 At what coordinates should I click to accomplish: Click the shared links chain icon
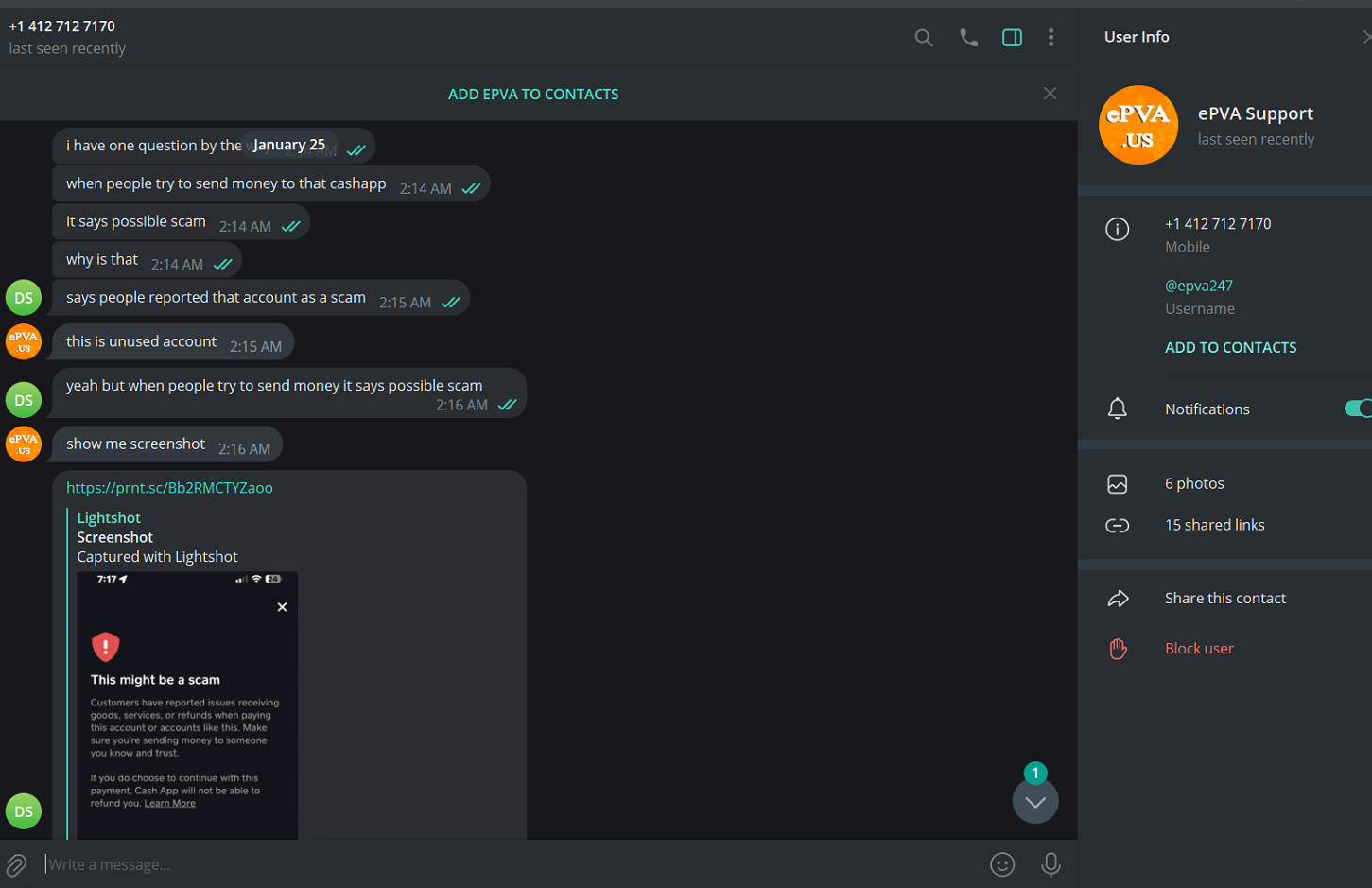pyautogui.click(x=1117, y=526)
